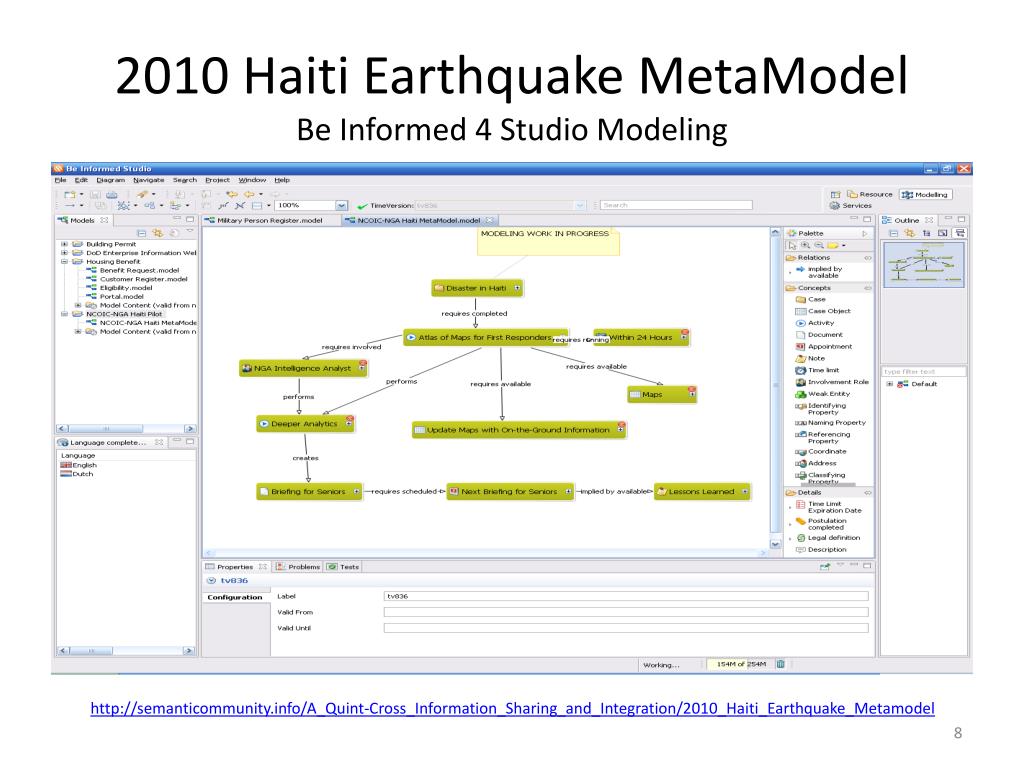
Task: Expand the Building Permit tree node
Action: point(64,244)
